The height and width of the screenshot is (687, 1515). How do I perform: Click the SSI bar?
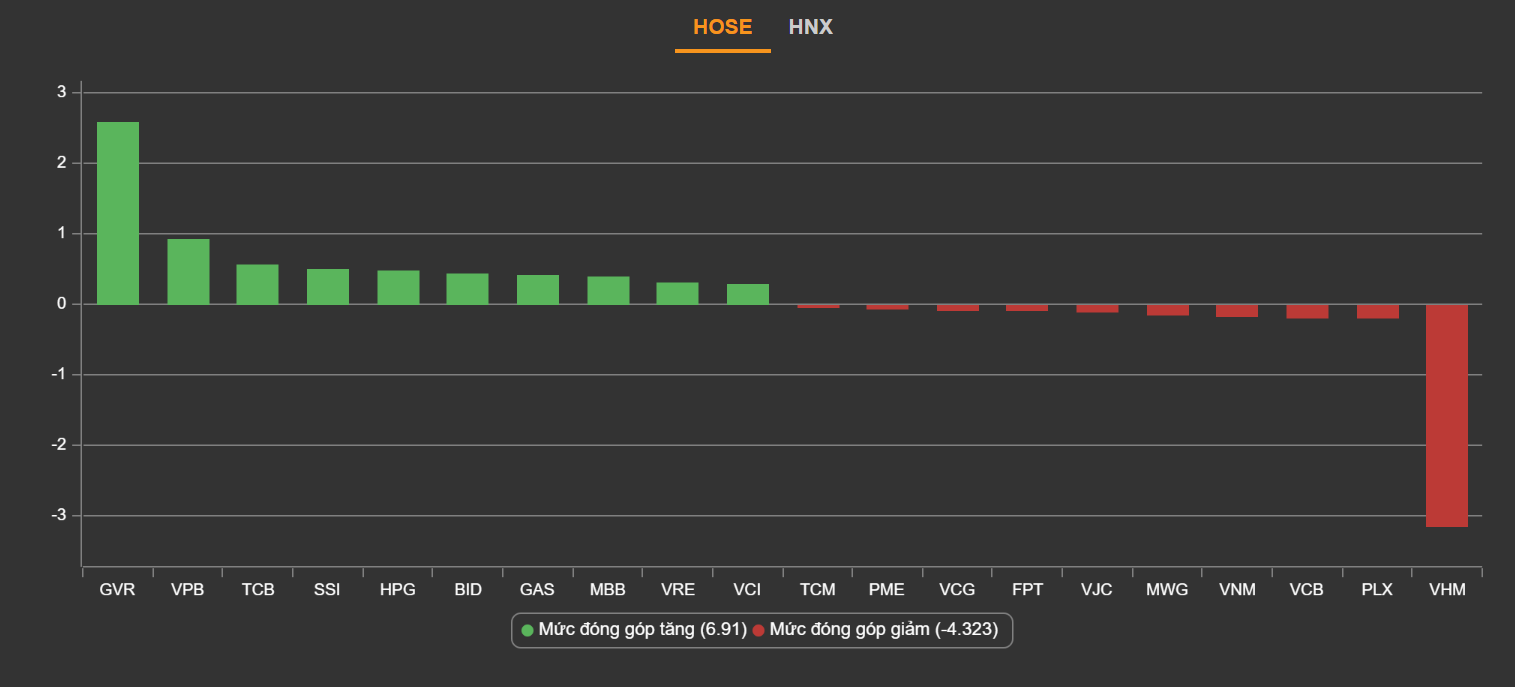(328, 287)
